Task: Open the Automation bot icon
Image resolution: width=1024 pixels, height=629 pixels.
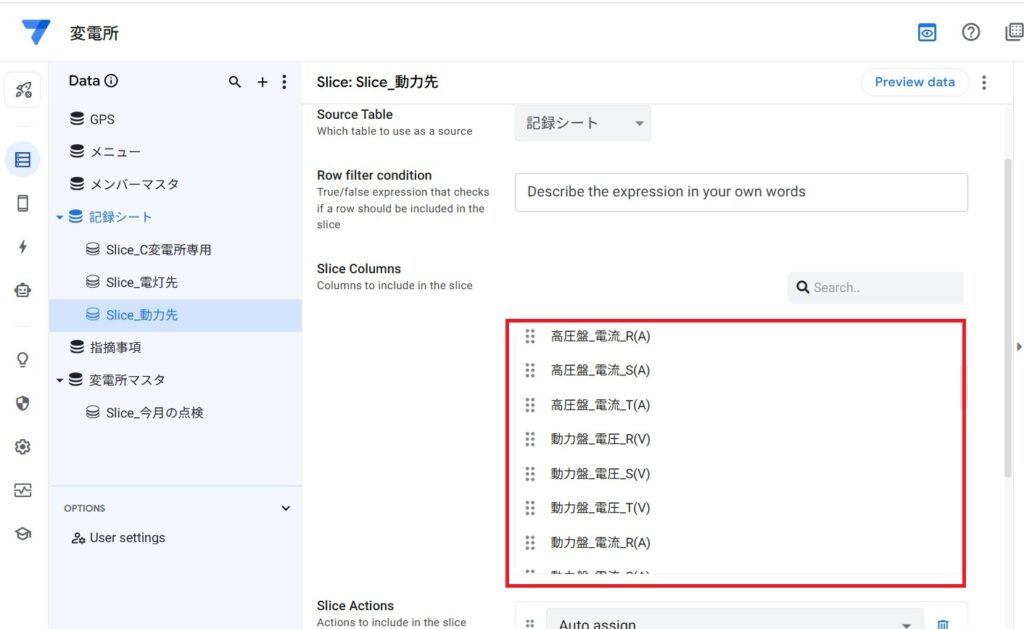Action: pyautogui.click(x=23, y=290)
